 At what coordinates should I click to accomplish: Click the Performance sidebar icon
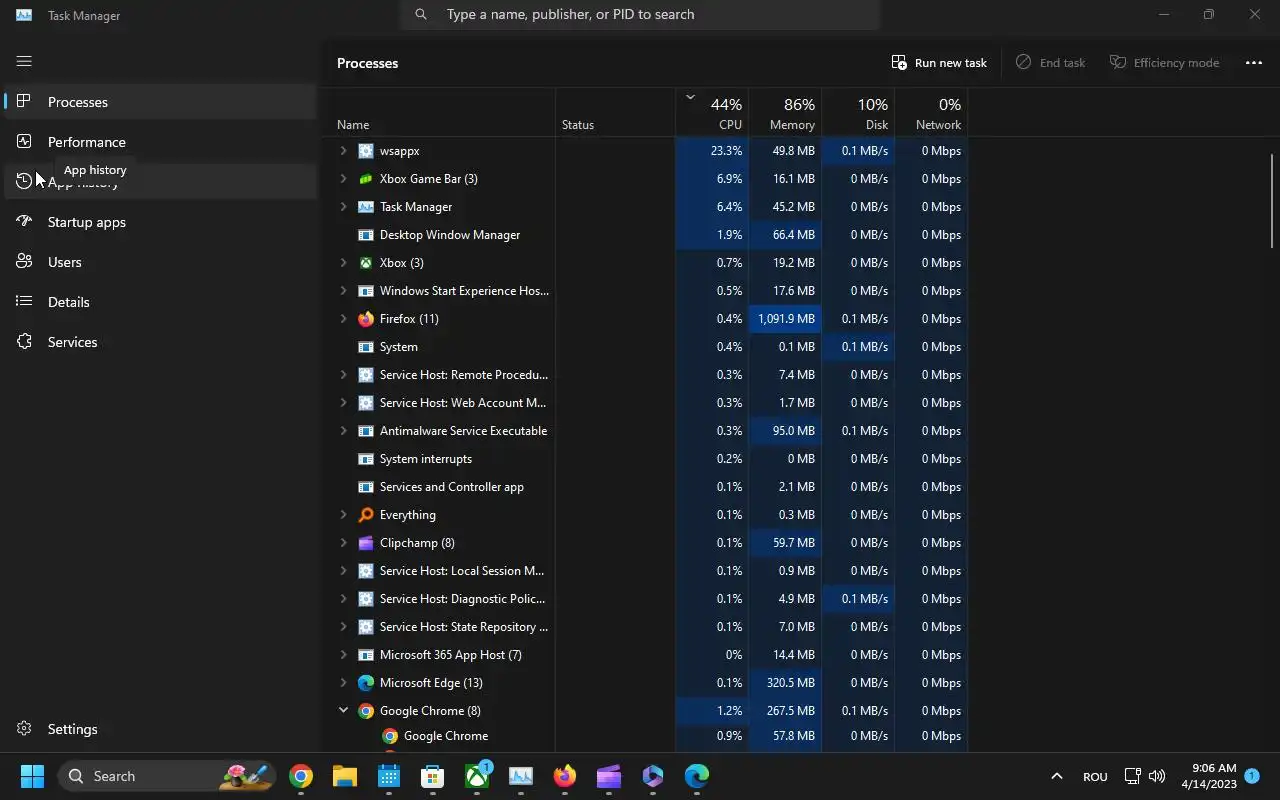(24, 142)
